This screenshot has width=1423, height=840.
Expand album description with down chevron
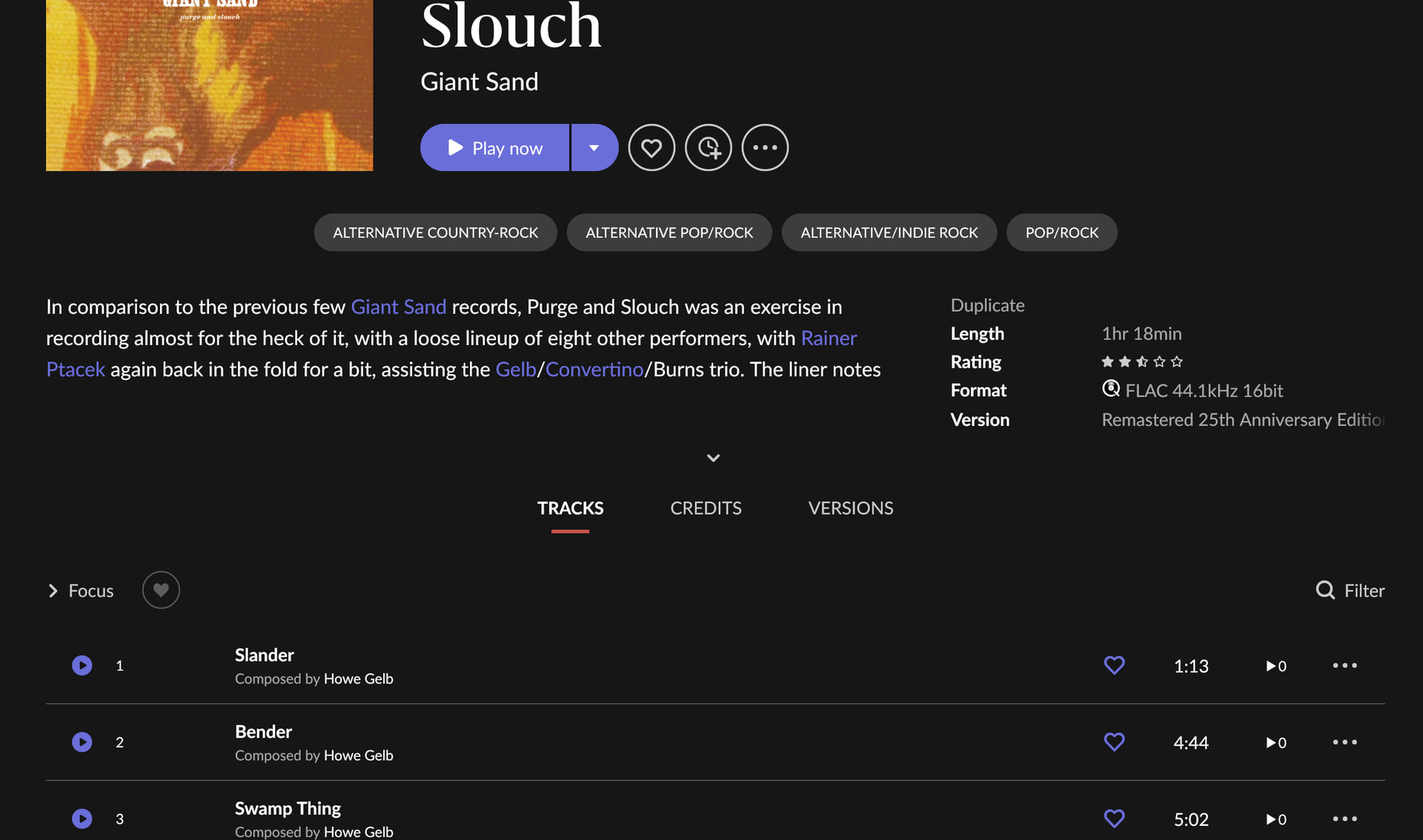click(x=713, y=458)
